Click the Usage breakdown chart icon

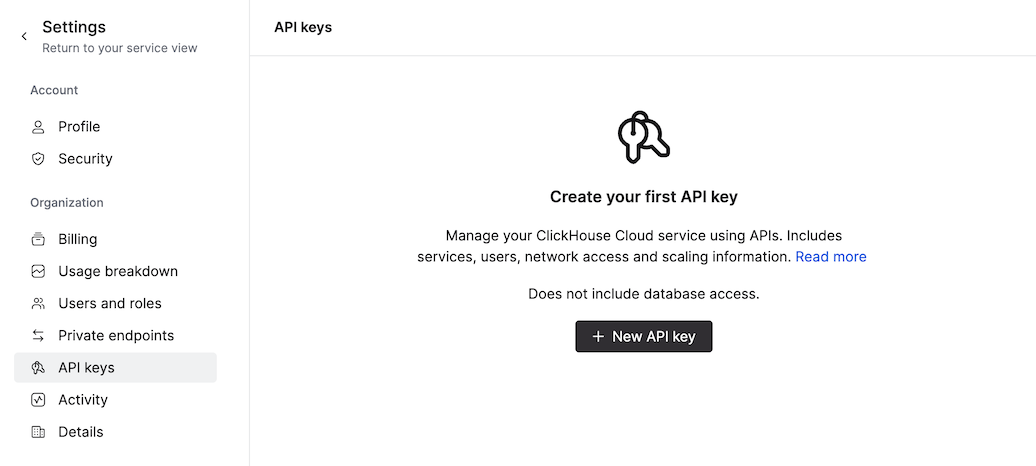(x=38, y=271)
